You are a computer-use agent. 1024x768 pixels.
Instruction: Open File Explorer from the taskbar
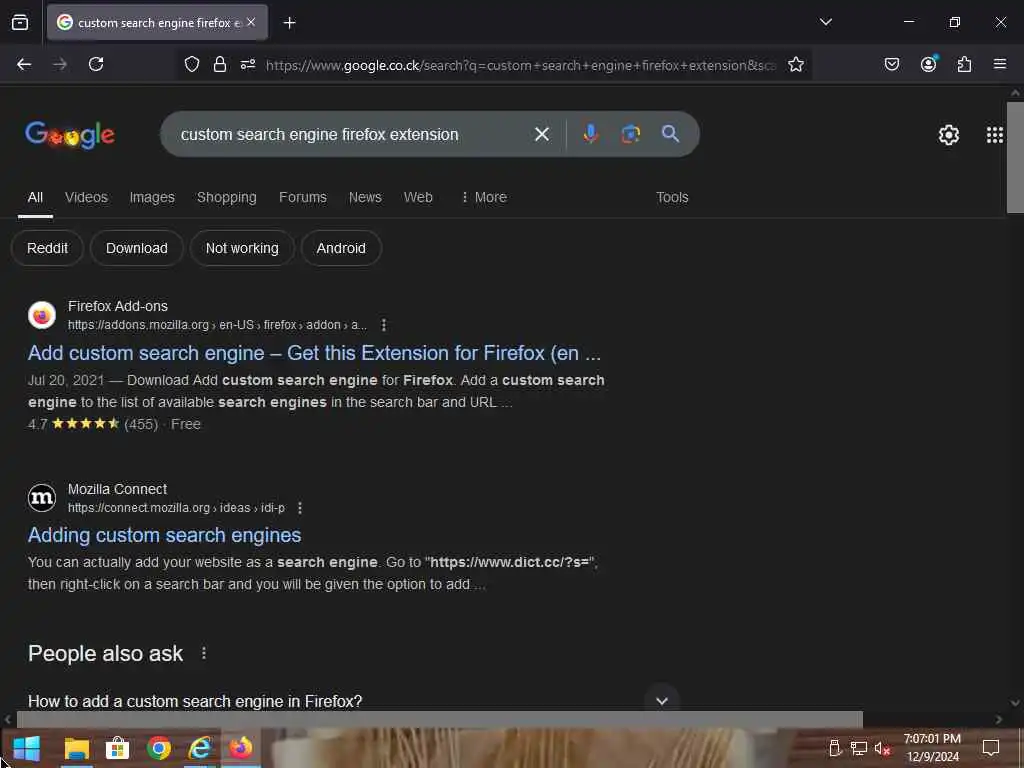76,748
